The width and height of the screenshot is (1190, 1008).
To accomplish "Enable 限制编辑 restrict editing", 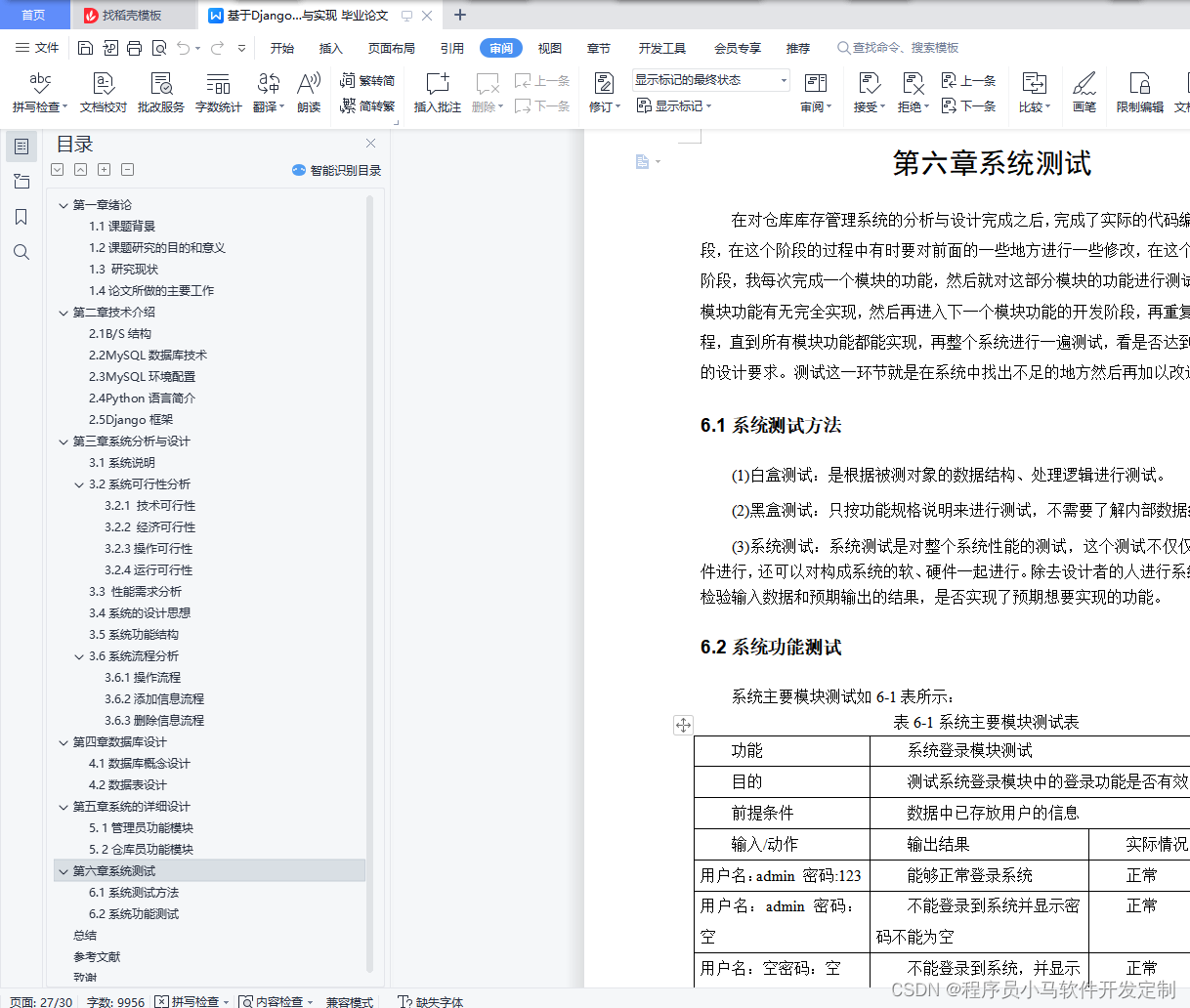I will (1139, 93).
